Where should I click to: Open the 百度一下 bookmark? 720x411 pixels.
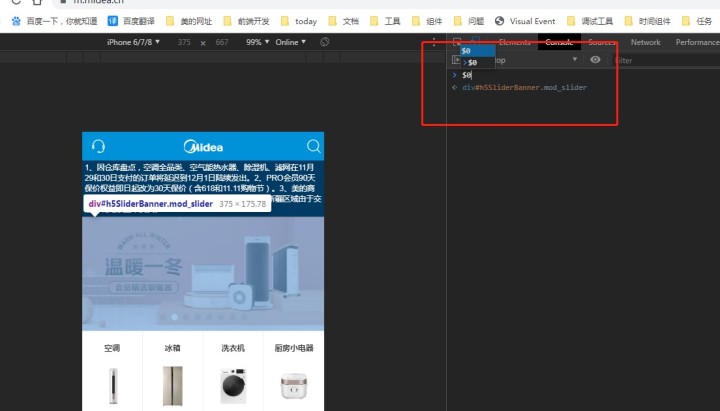54,21
